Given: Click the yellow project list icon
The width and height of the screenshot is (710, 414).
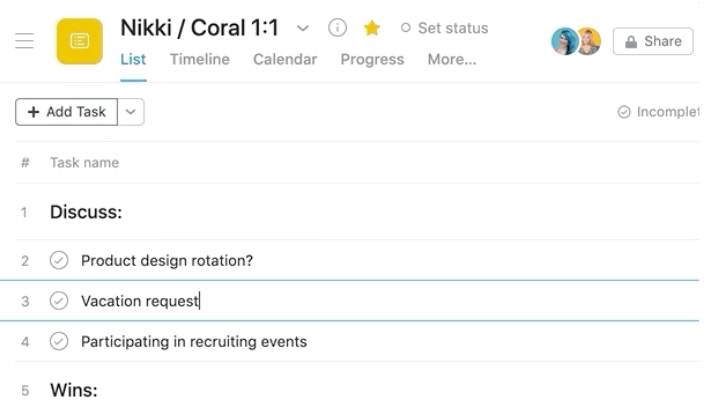Looking at the screenshot, I should 79,41.
